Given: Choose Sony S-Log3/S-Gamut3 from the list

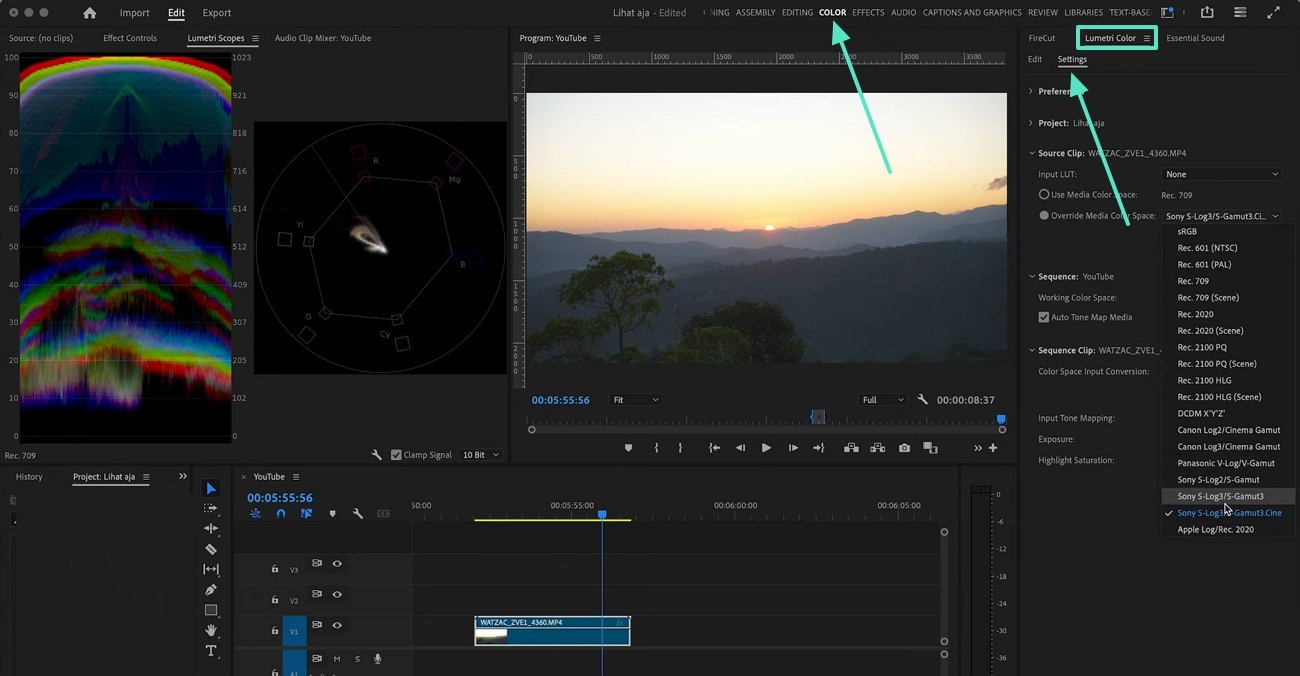Looking at the screenshot, I should 1220,496.
